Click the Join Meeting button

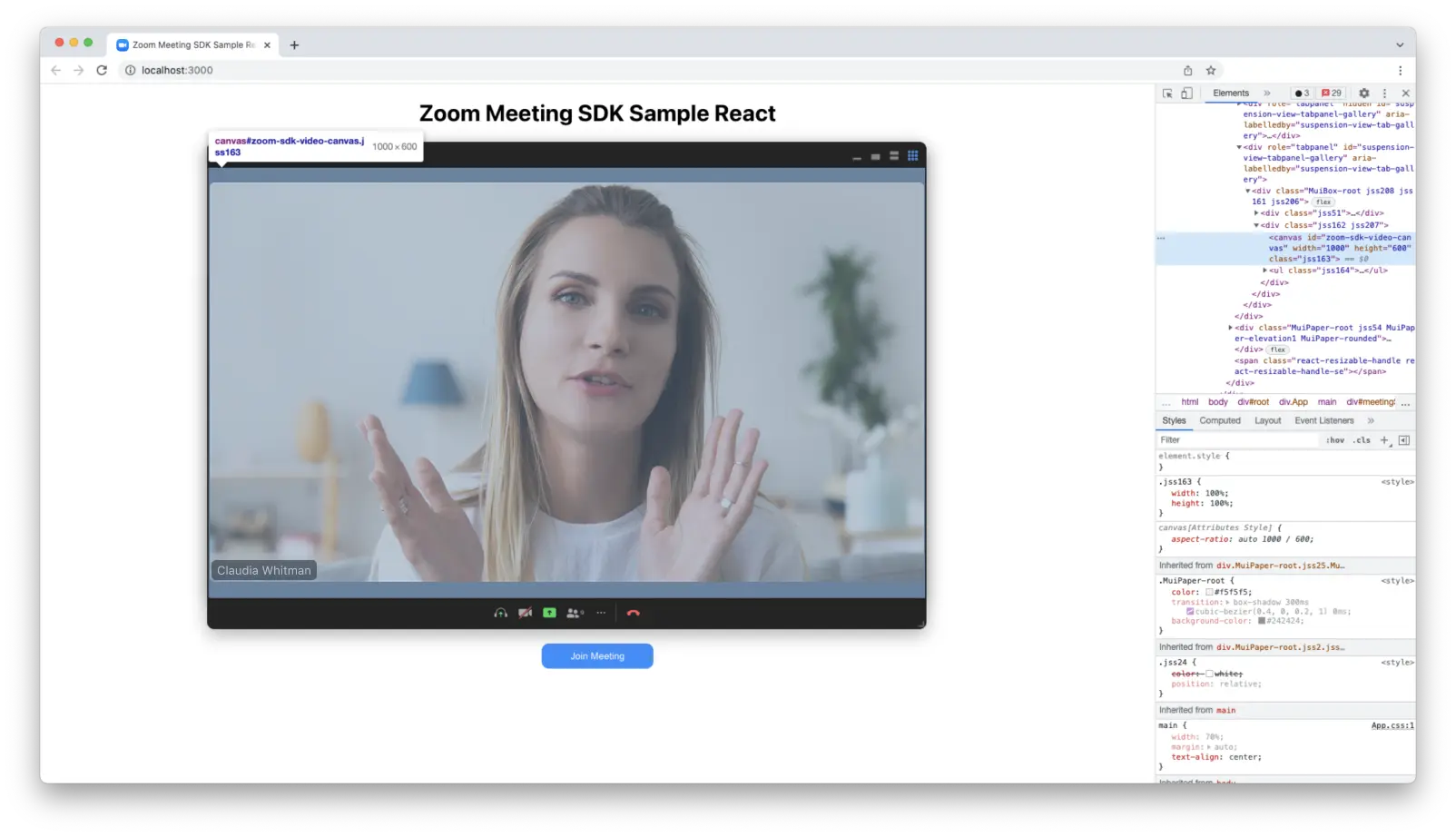coord(597,655)
